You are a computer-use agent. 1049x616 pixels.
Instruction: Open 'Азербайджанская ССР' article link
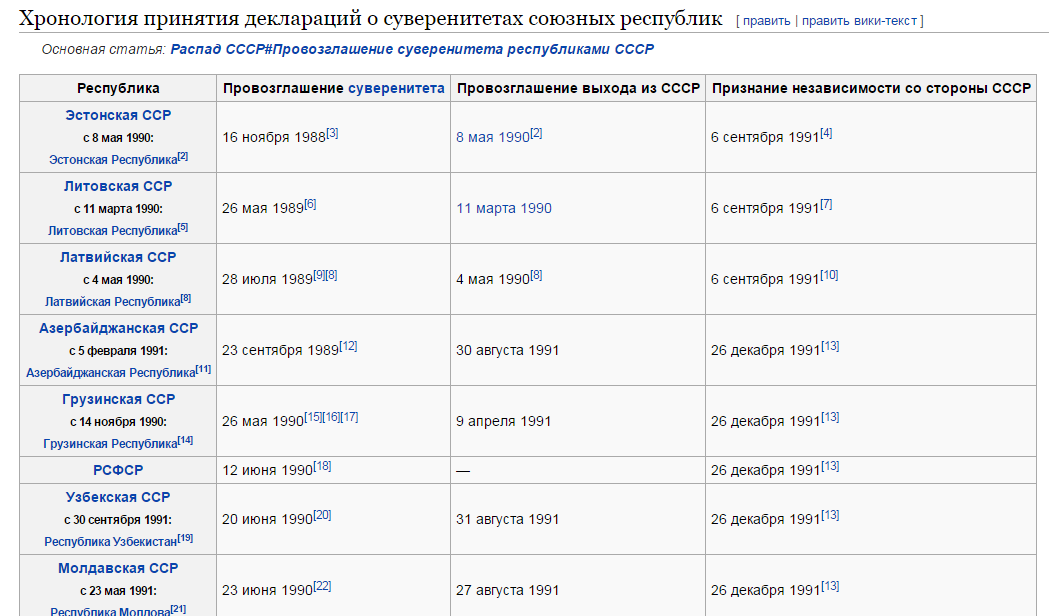pos(118,328)
